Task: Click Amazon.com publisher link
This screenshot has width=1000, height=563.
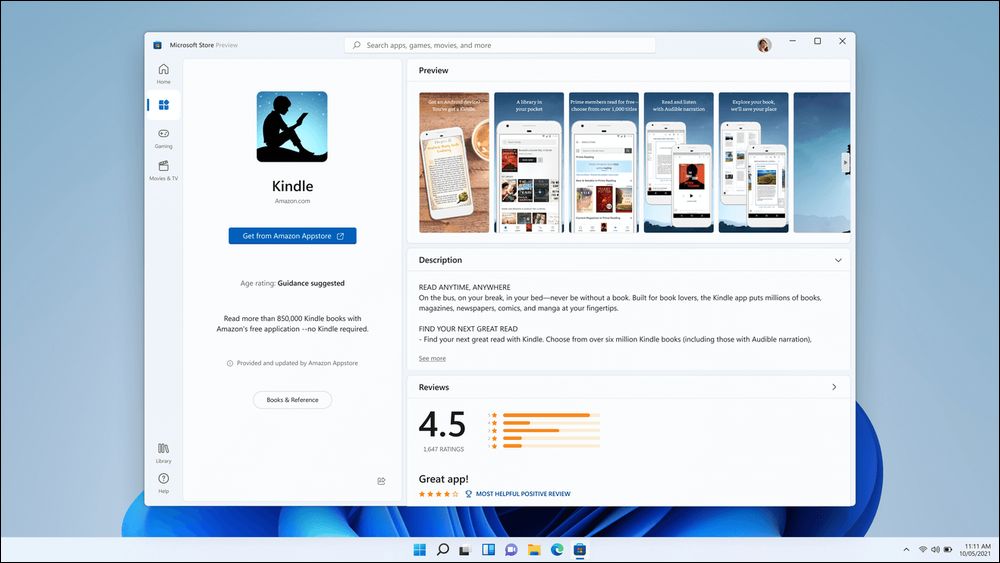Action: click(292, 201)
